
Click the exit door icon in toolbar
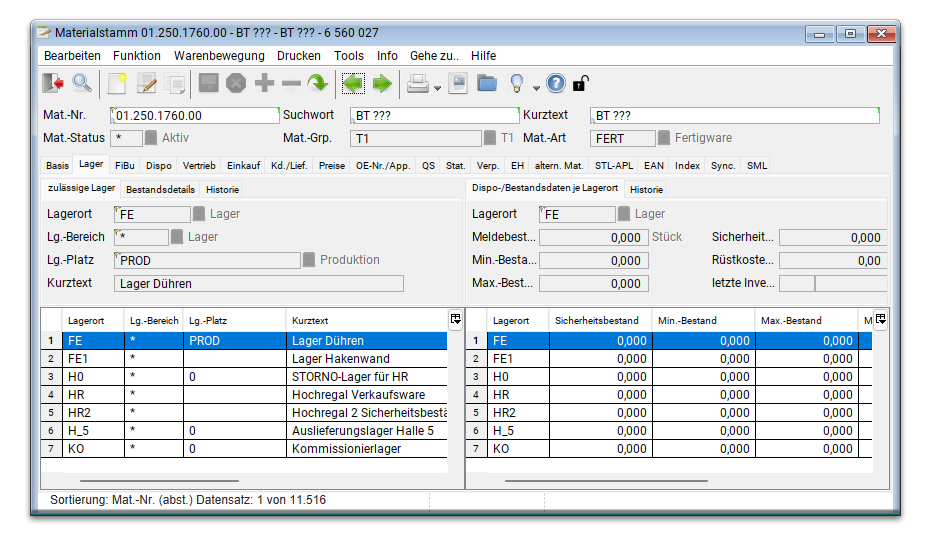[x=53, y=84]
